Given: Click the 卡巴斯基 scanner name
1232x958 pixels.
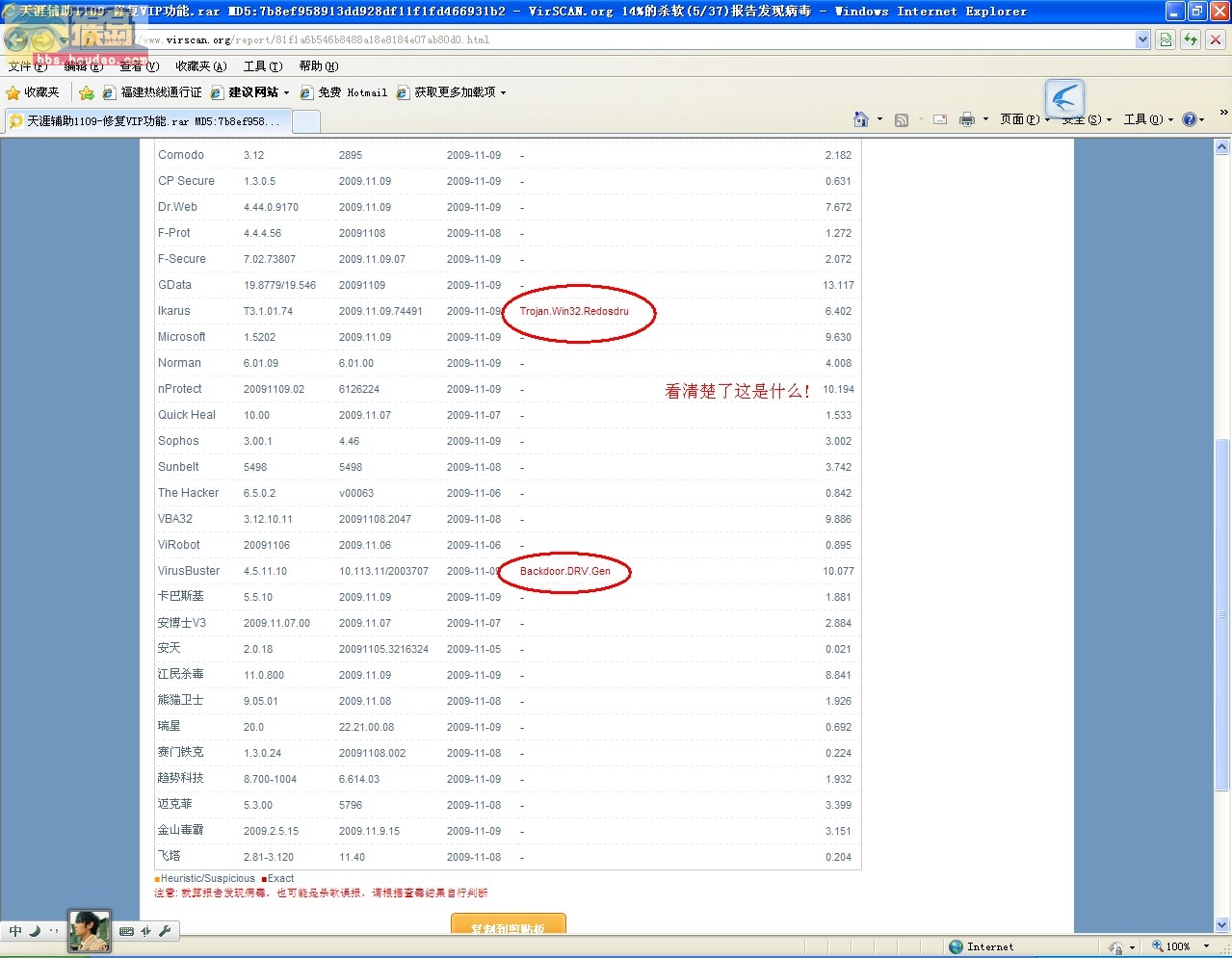Looking at the screenshot, I should [181, 596].
